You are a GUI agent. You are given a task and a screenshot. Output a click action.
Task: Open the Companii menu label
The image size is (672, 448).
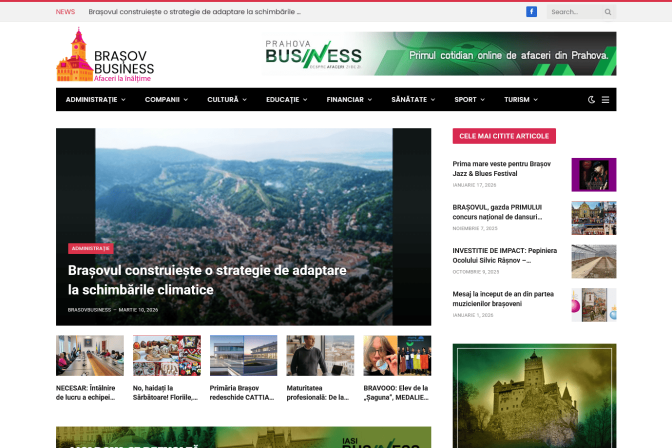pyautogui.click(x=162, y=99)
